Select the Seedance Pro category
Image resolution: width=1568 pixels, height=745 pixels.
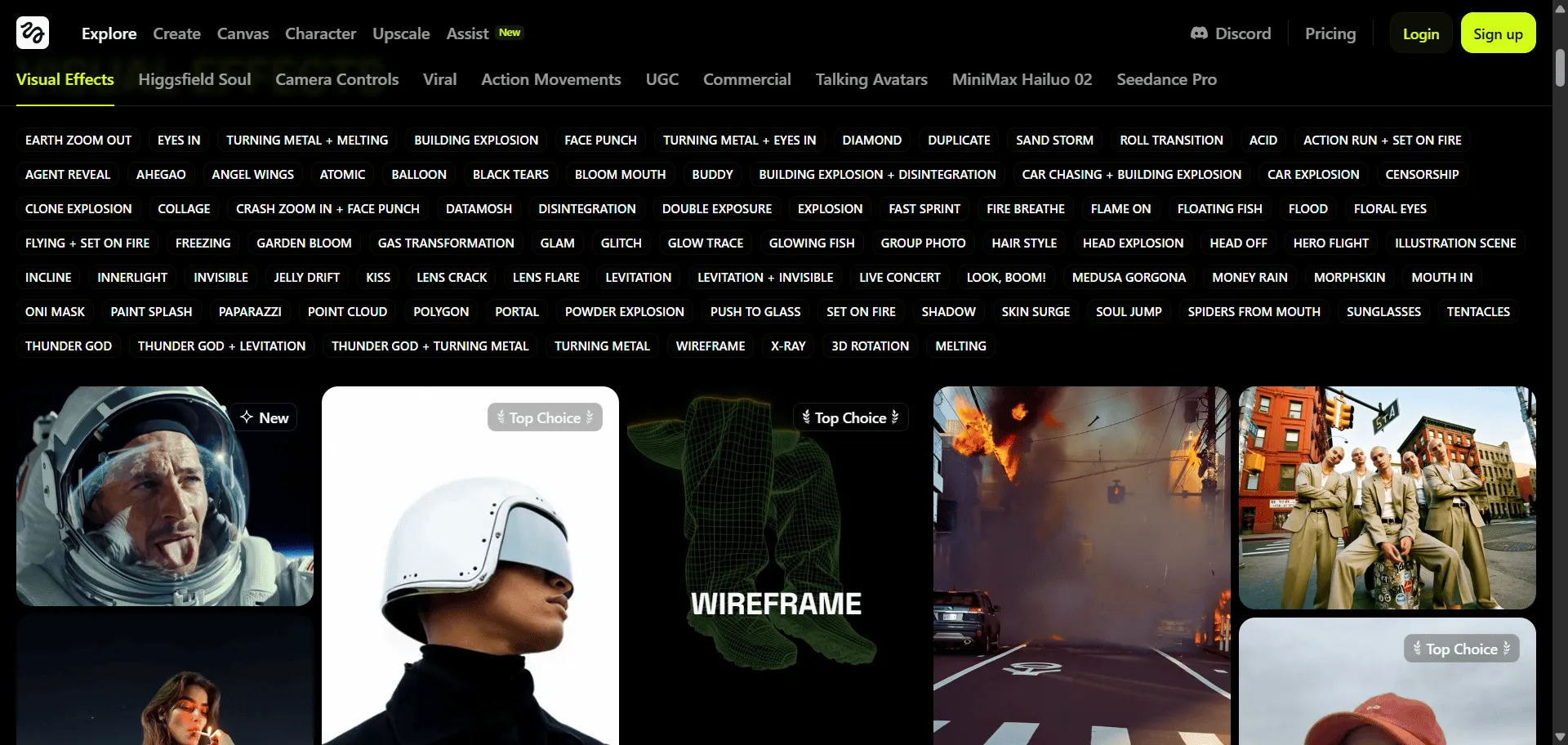1166,79
